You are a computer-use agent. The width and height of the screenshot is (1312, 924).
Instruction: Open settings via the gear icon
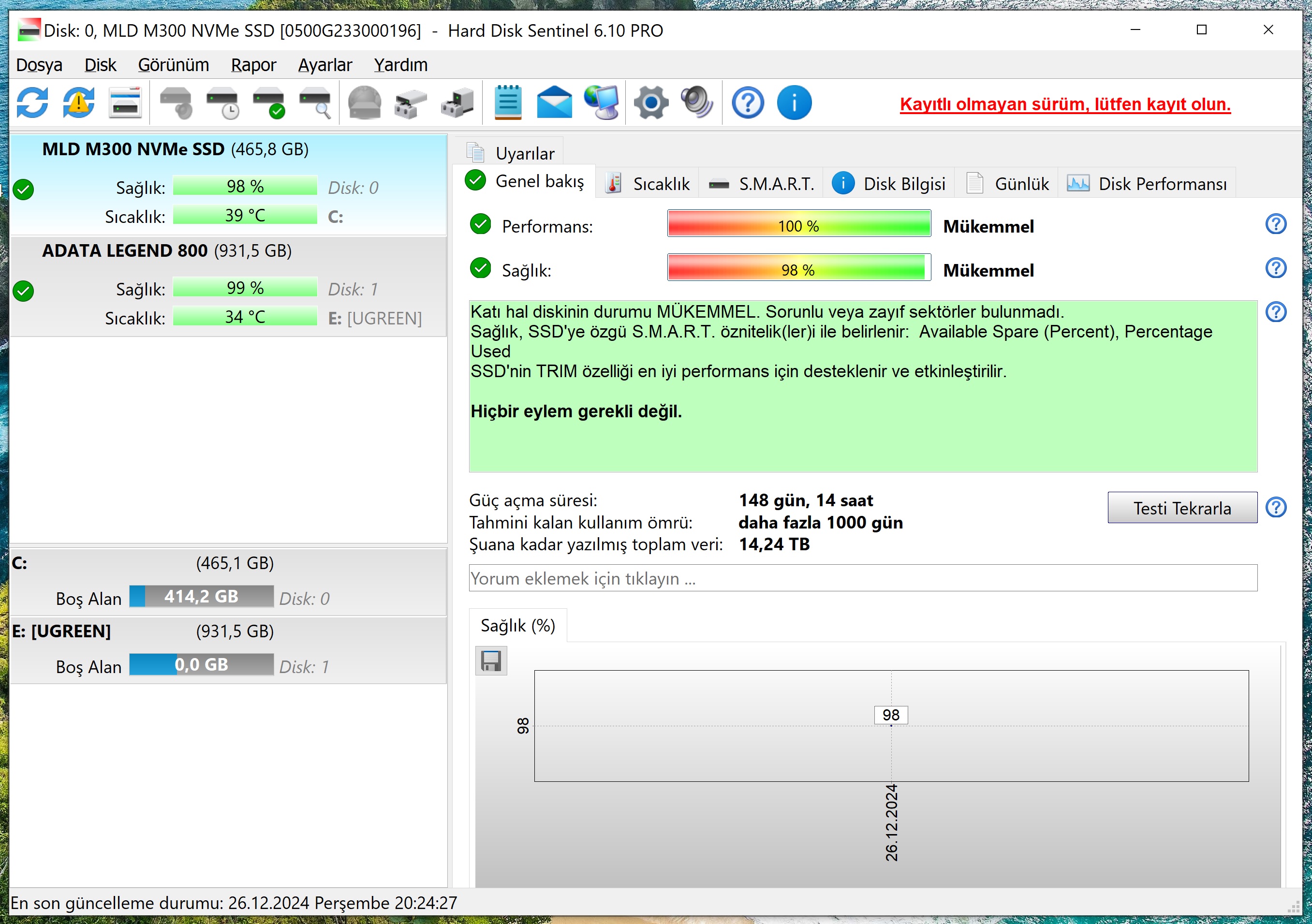coord(651,103)
